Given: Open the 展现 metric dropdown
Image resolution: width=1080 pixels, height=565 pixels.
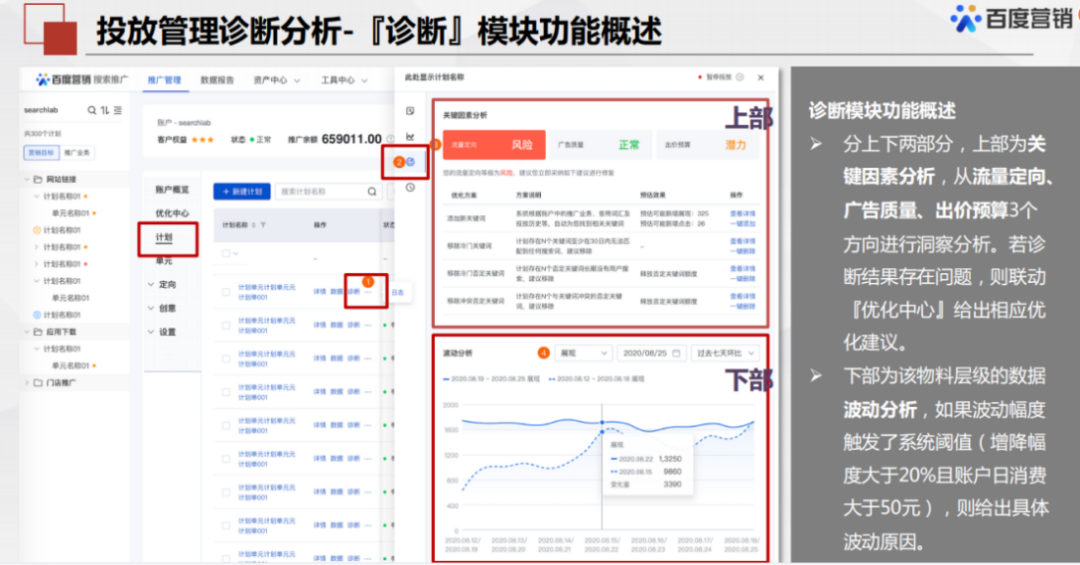Looking at the screenshot, I should point(584,353).
